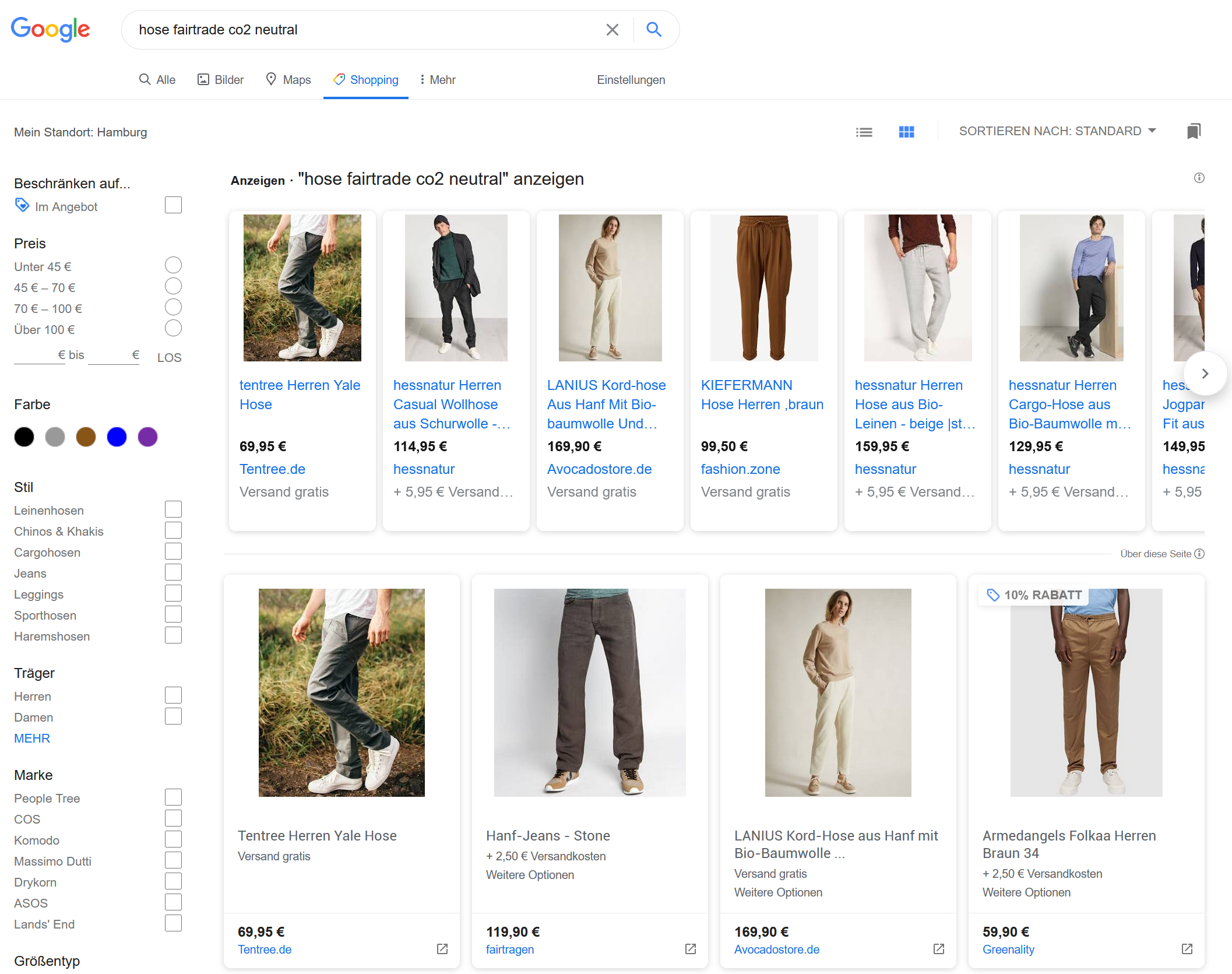
Task: Select price range Über 100 €
Action: click(173, 328)
